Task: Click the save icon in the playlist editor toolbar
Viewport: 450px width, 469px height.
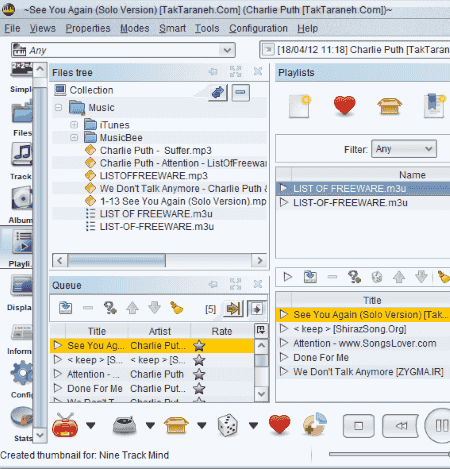Action: pyautogui.click(x=310, y=277)
